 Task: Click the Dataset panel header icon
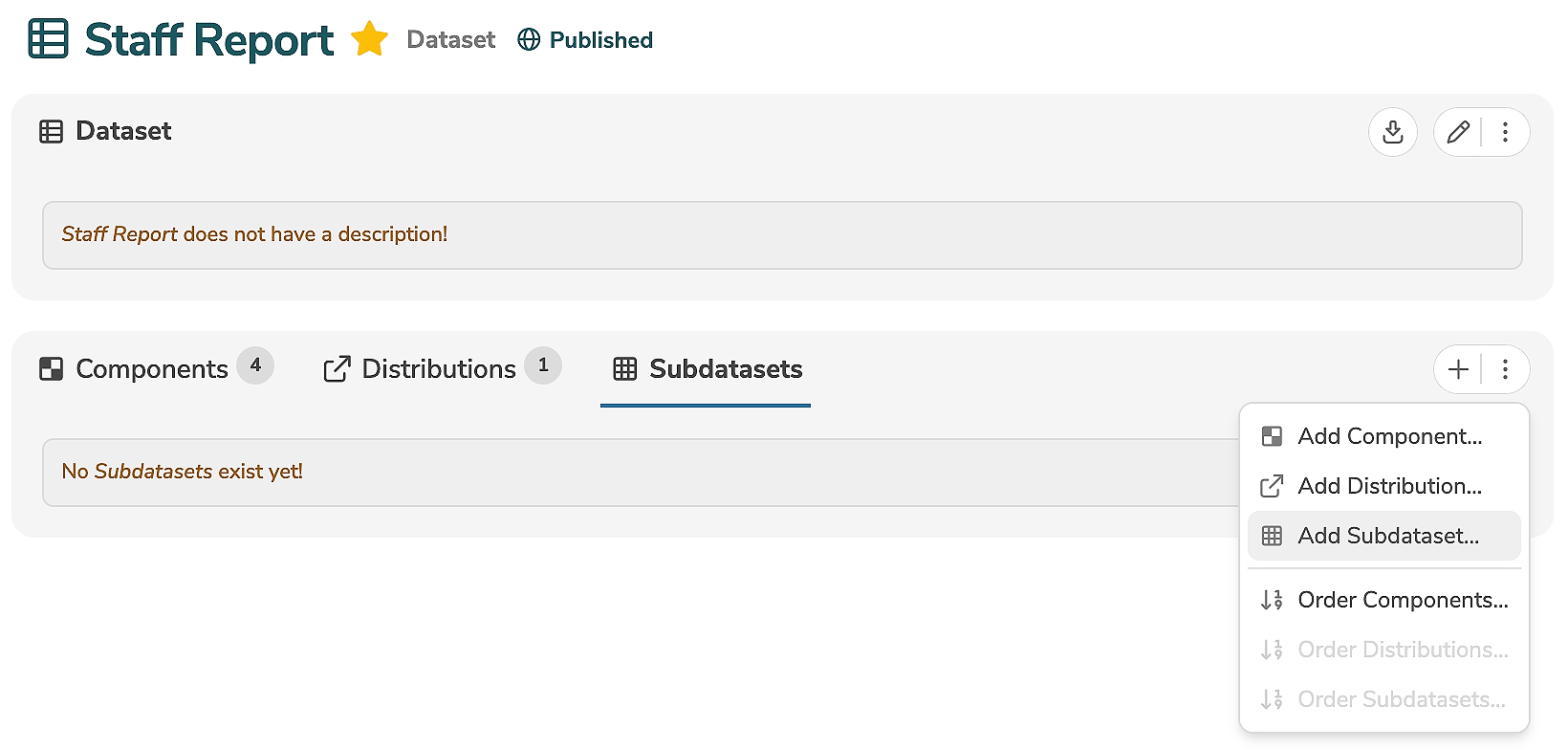(51, 132)
